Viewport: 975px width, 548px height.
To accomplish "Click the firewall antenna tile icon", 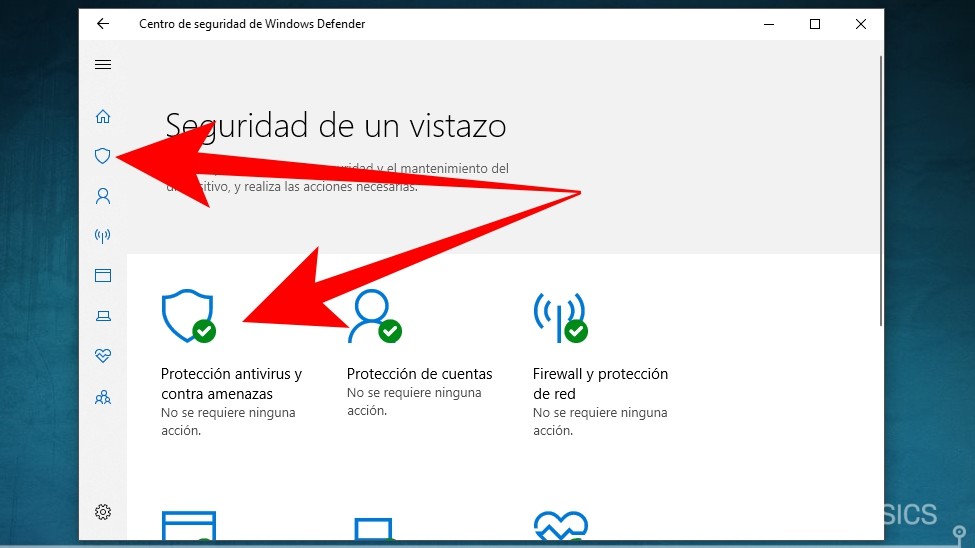I will (x=560, y=317).
